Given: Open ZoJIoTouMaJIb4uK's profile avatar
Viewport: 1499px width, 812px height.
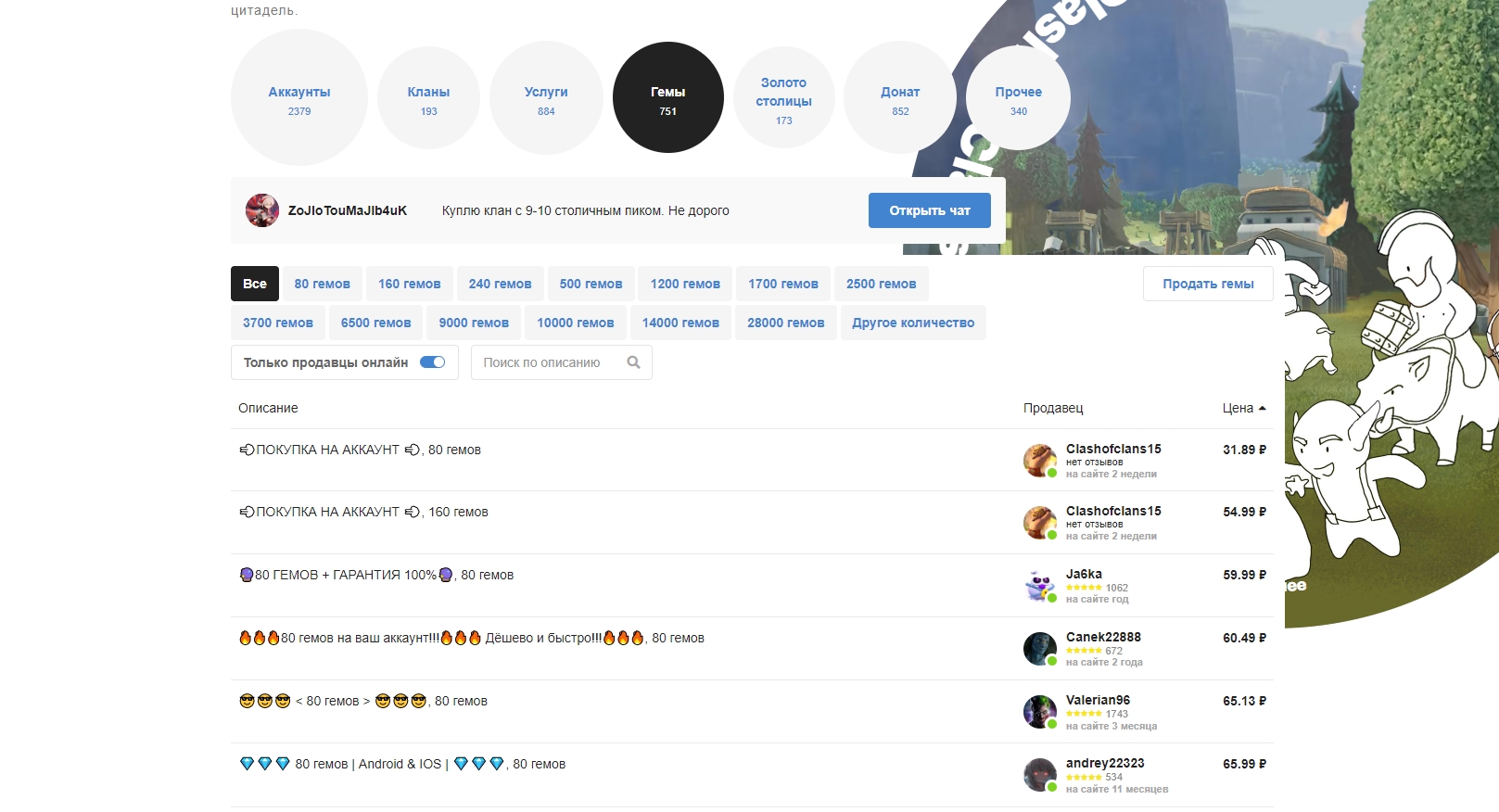Looking at the screenshot, I should (262, 210).
